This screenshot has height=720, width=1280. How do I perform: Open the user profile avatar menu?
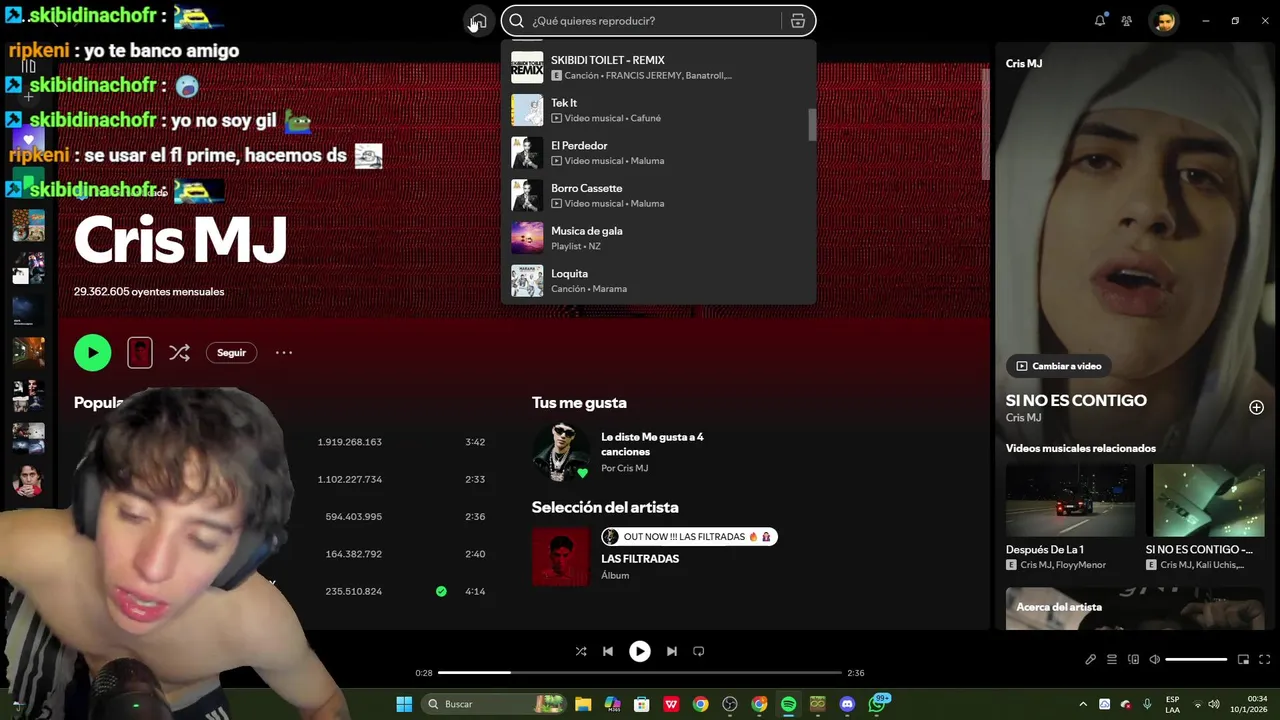coord(1164,21)
